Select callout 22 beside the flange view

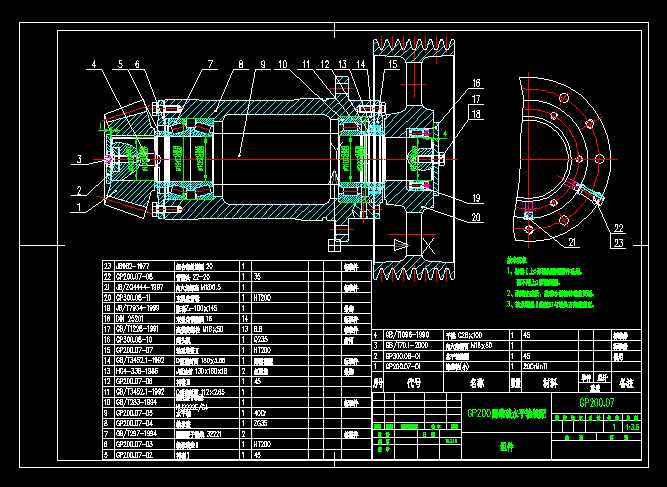(x=618, y=228)
